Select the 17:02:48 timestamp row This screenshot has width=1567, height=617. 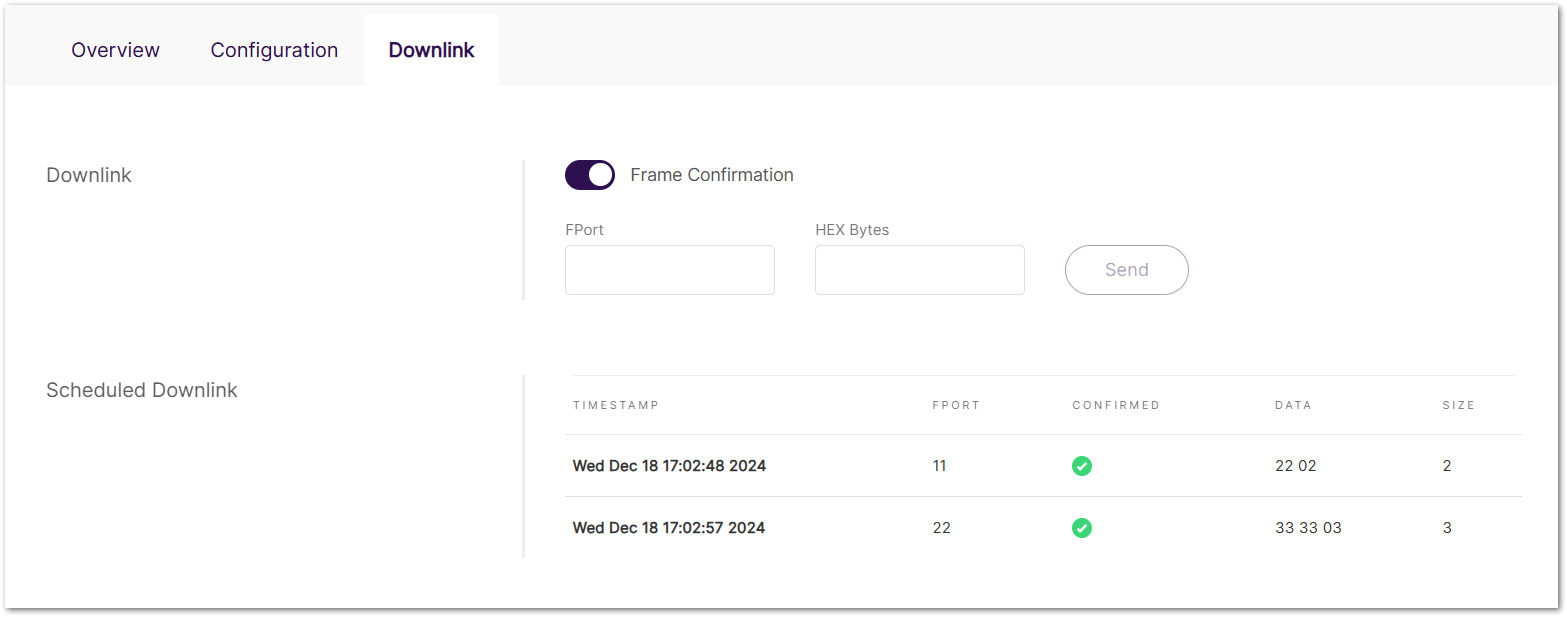[x=669, y=466]
